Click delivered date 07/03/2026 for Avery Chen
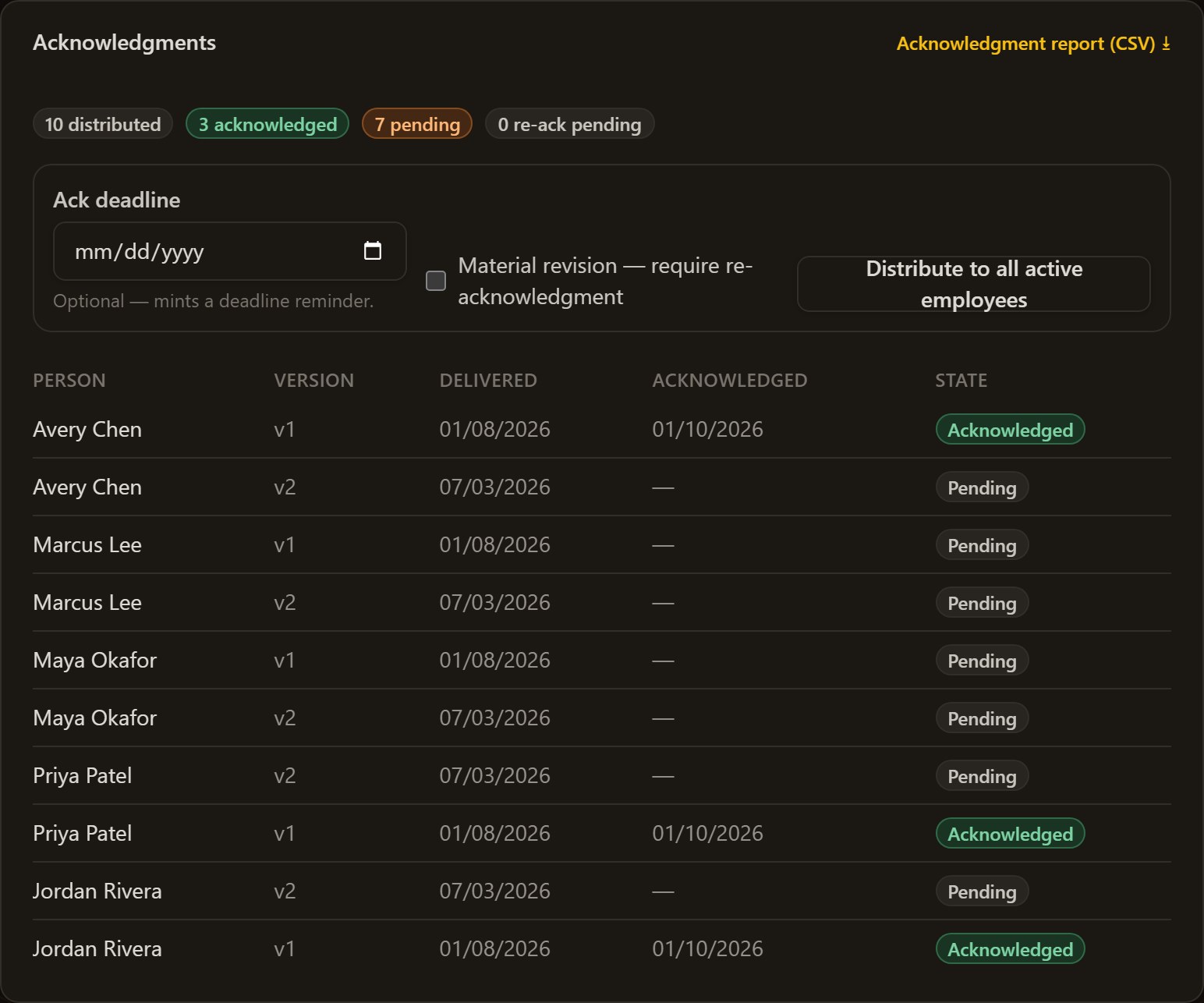The image size is (1204, 1003). [x=494, y=487]
